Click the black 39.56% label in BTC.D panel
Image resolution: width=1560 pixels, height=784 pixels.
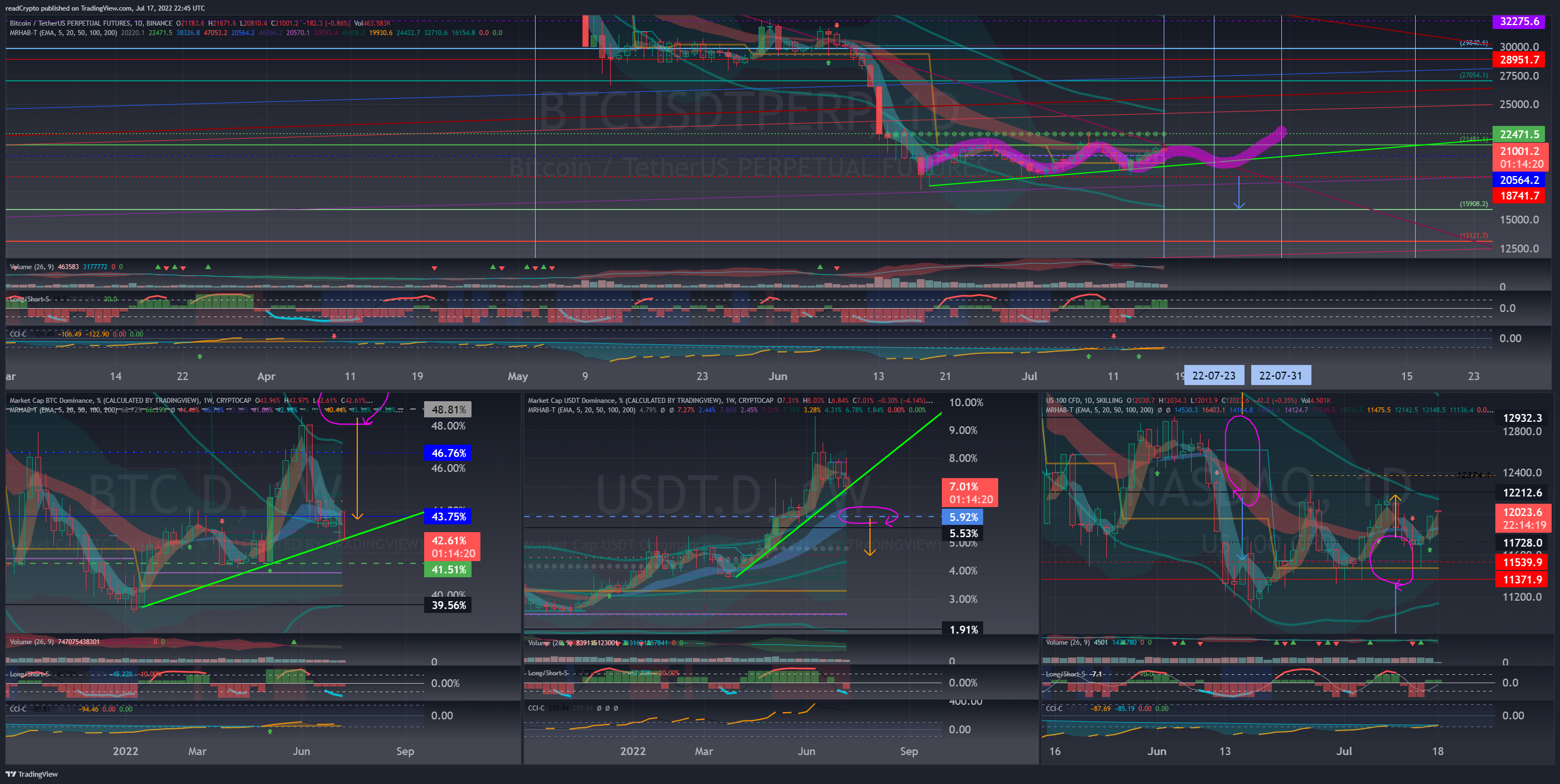[448, 605]
